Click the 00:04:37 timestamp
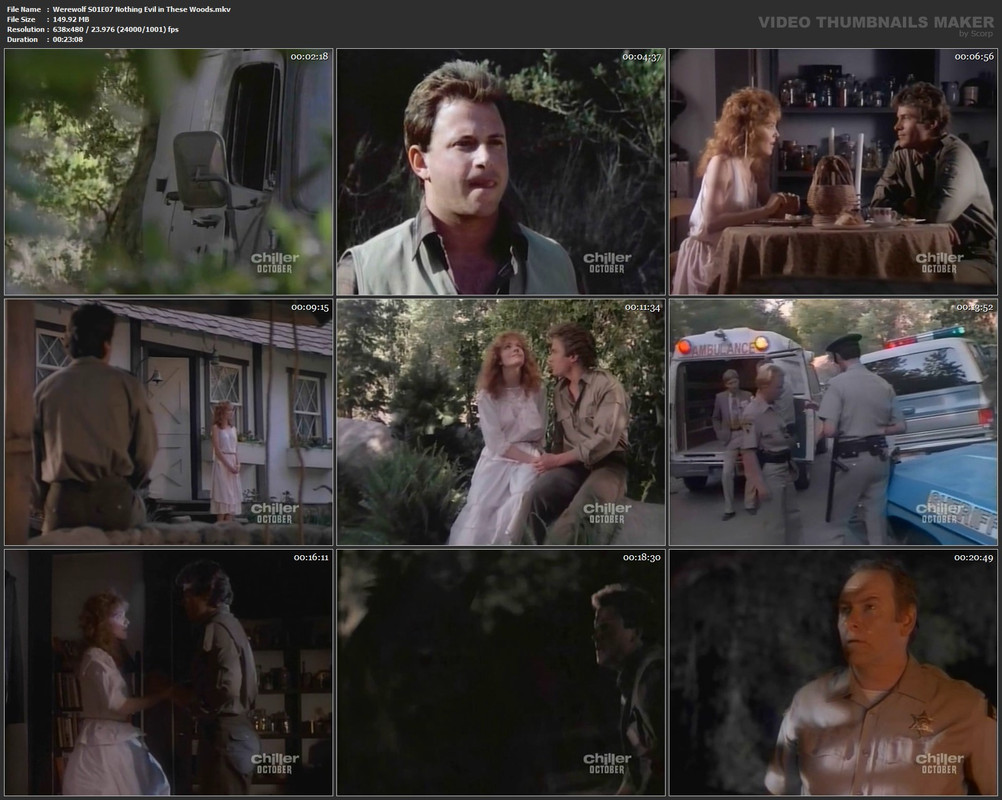1002x800 pixels. point(642,56)
